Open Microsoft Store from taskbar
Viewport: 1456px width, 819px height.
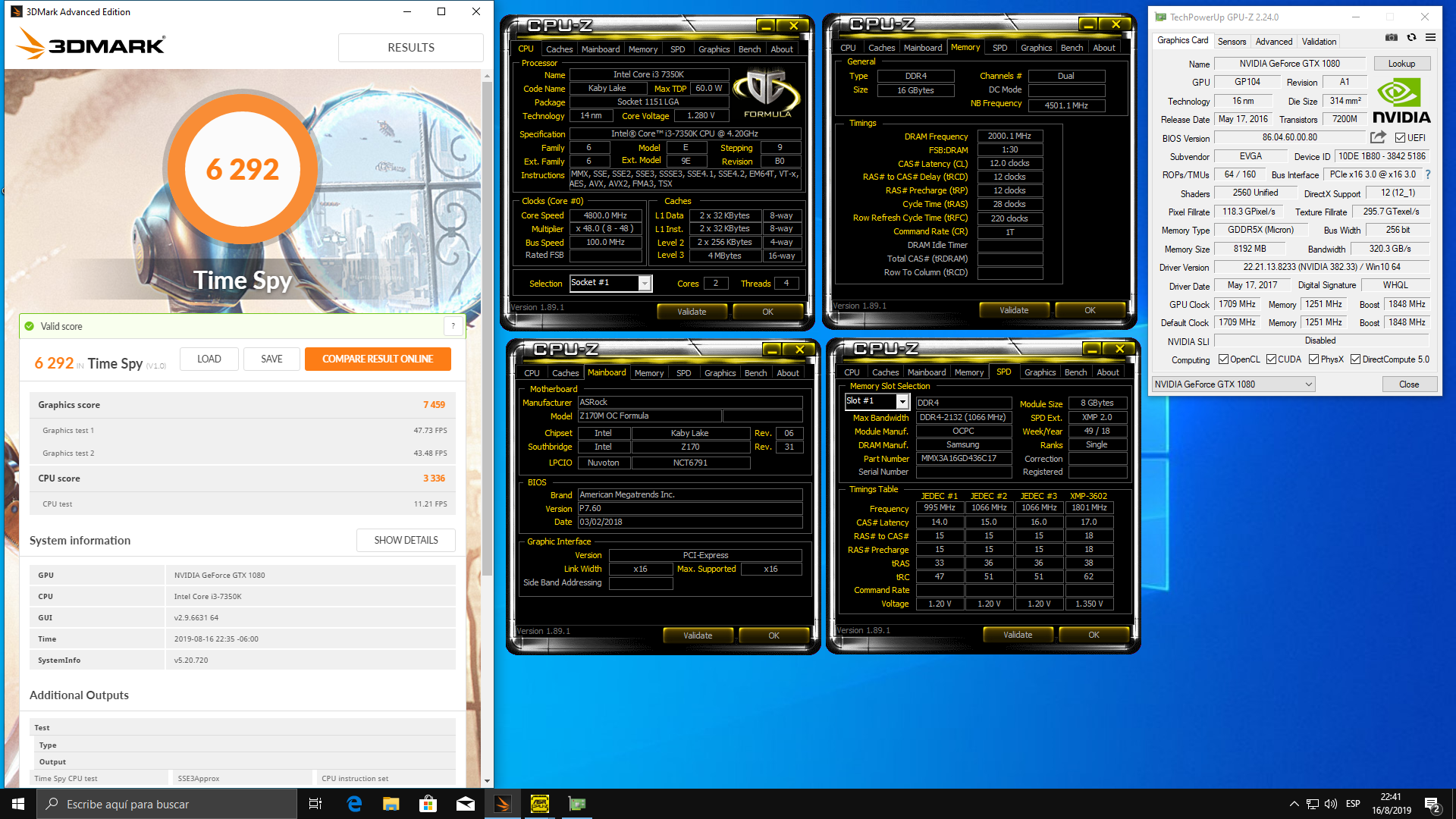point(428,804)
